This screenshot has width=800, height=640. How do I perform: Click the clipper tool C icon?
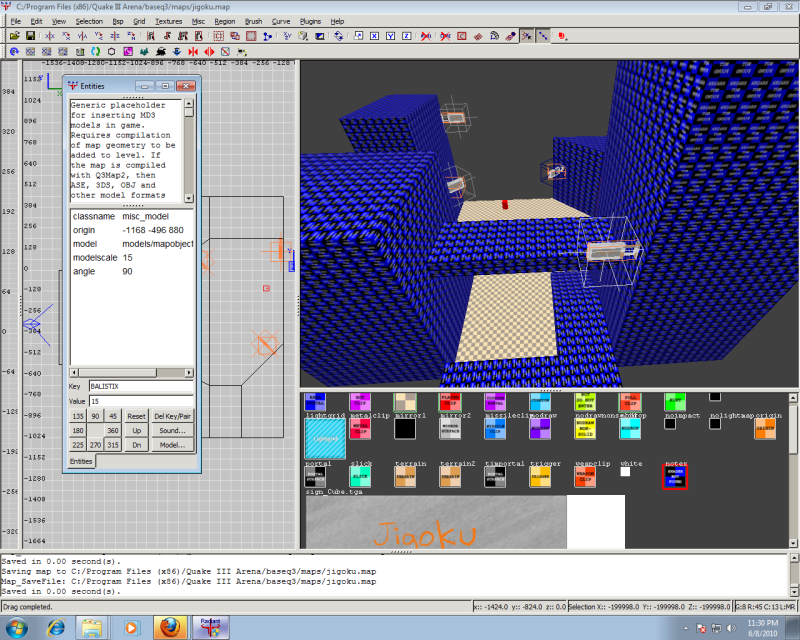pos(462,36)
